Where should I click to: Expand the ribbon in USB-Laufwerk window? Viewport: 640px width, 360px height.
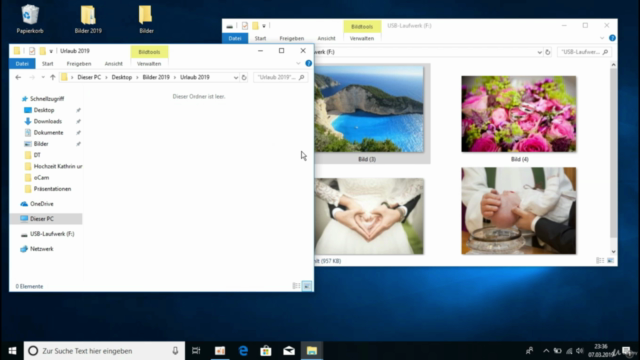coord(602,38)
